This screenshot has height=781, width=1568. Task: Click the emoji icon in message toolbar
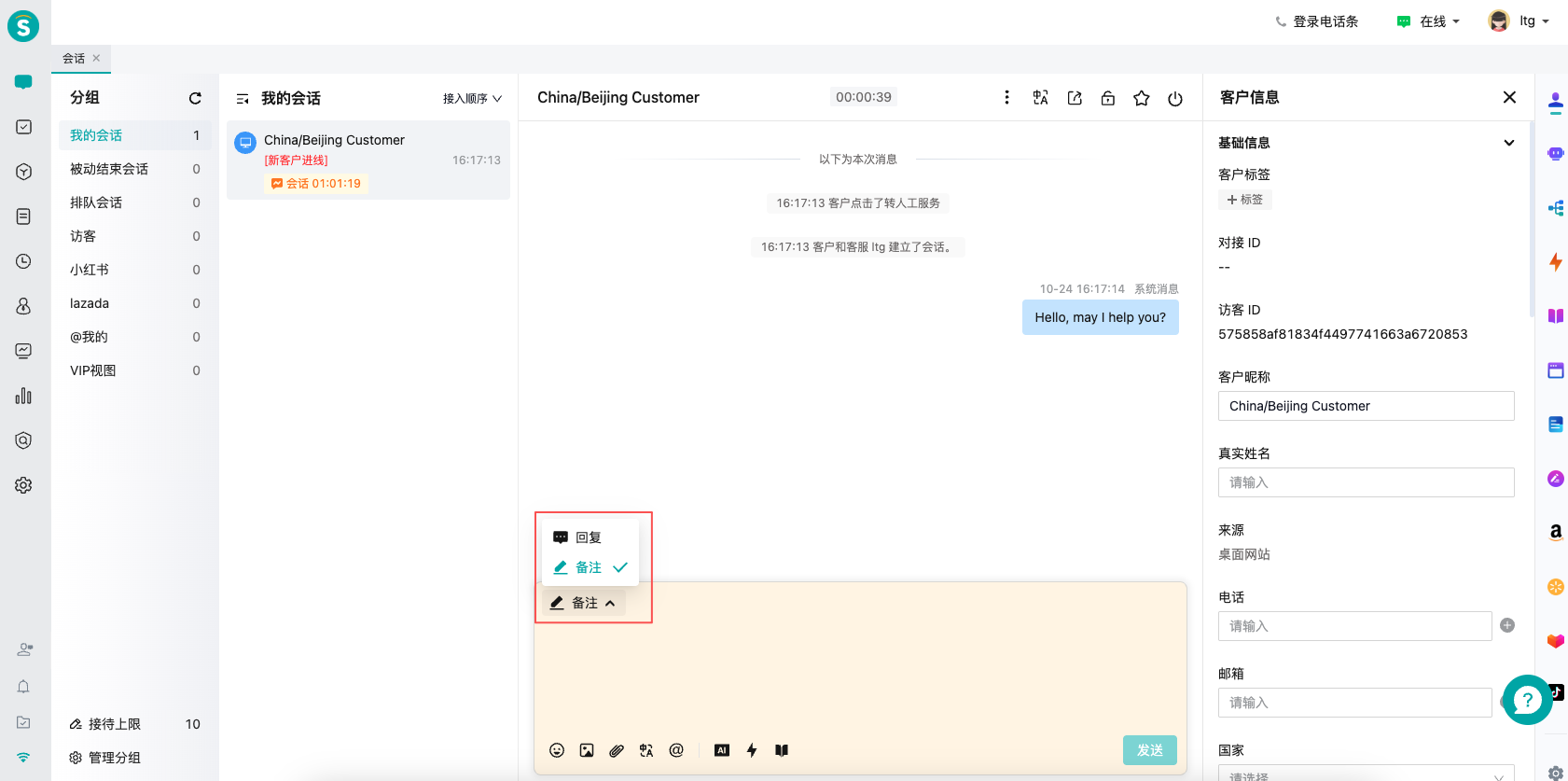[x=557, y=750]
